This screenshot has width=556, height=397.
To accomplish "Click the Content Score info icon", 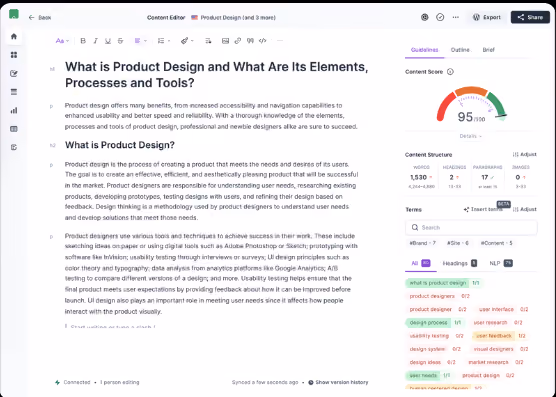I will pos(450,72).
